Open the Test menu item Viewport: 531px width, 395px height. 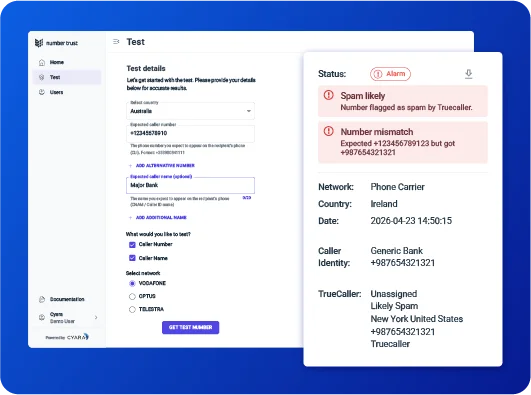pos(67,77)
